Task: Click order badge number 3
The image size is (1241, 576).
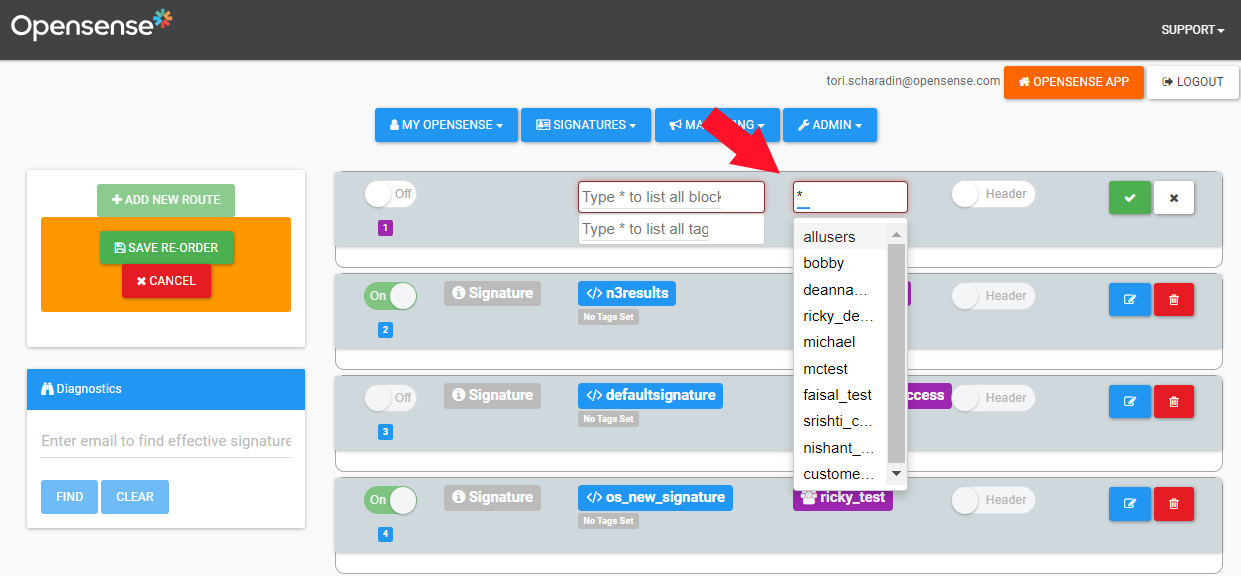Action: point(386,432)
